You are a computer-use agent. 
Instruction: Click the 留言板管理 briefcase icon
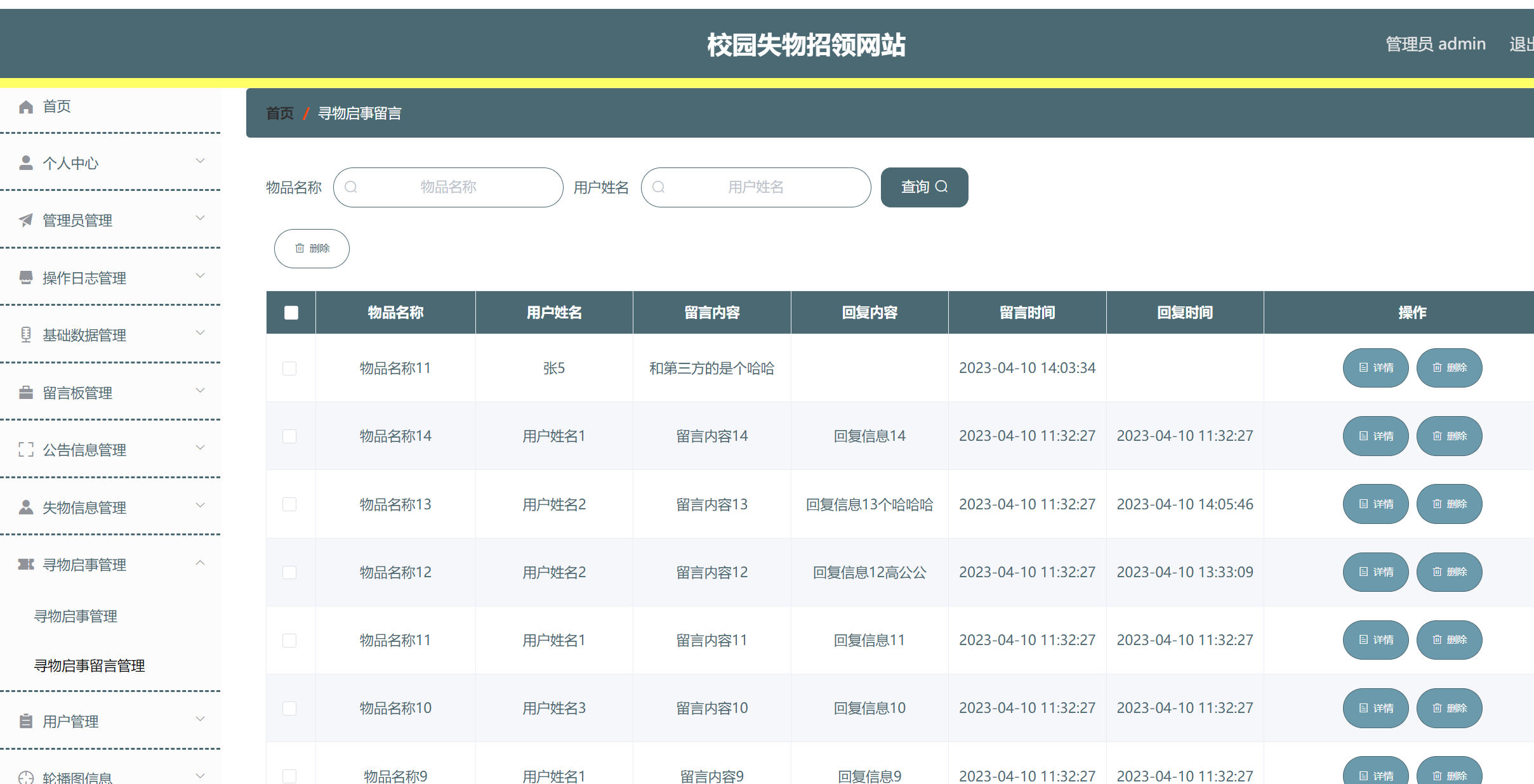click(26, 392)
